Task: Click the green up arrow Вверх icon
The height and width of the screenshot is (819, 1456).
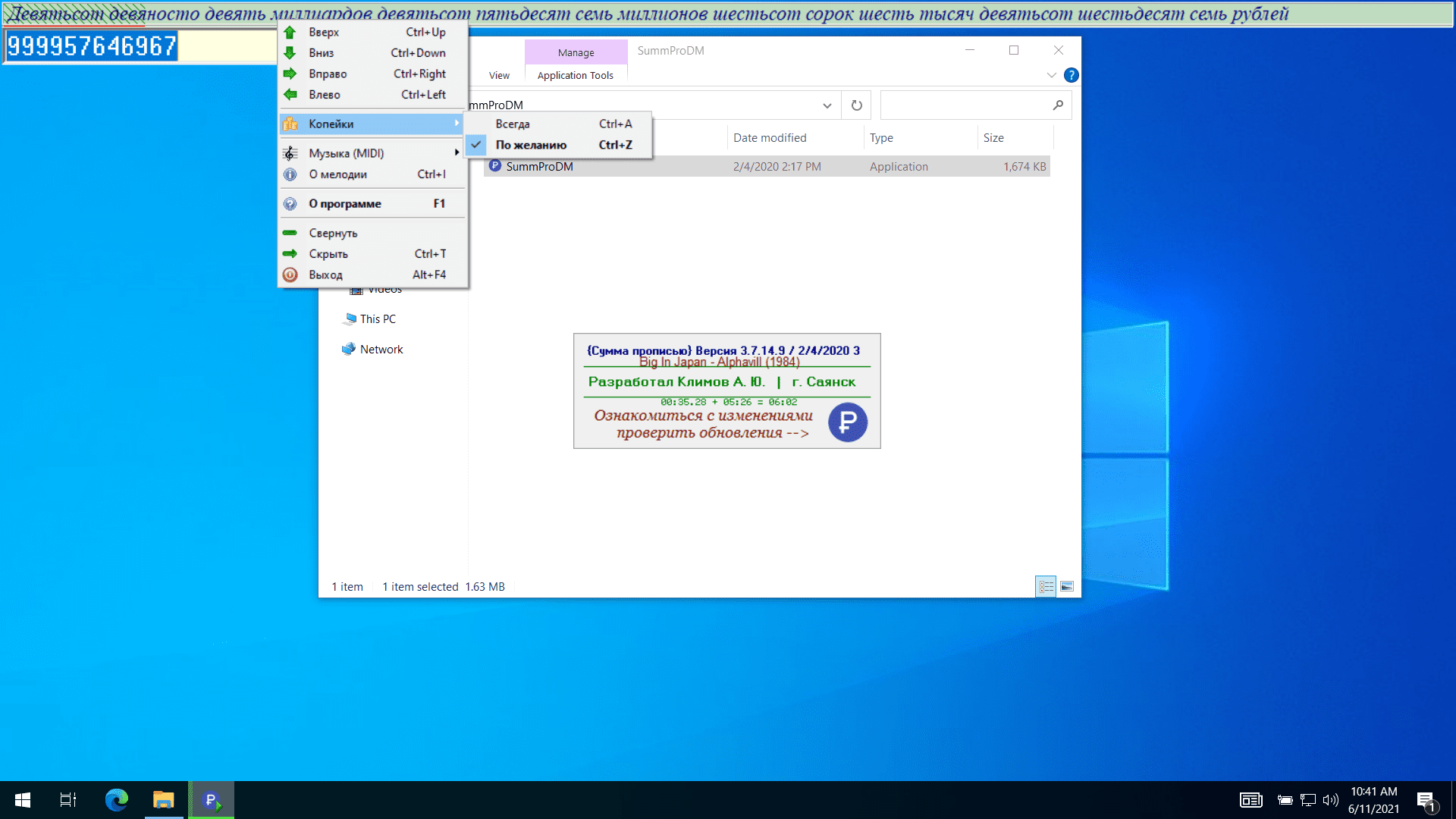Action: (290, 32)
